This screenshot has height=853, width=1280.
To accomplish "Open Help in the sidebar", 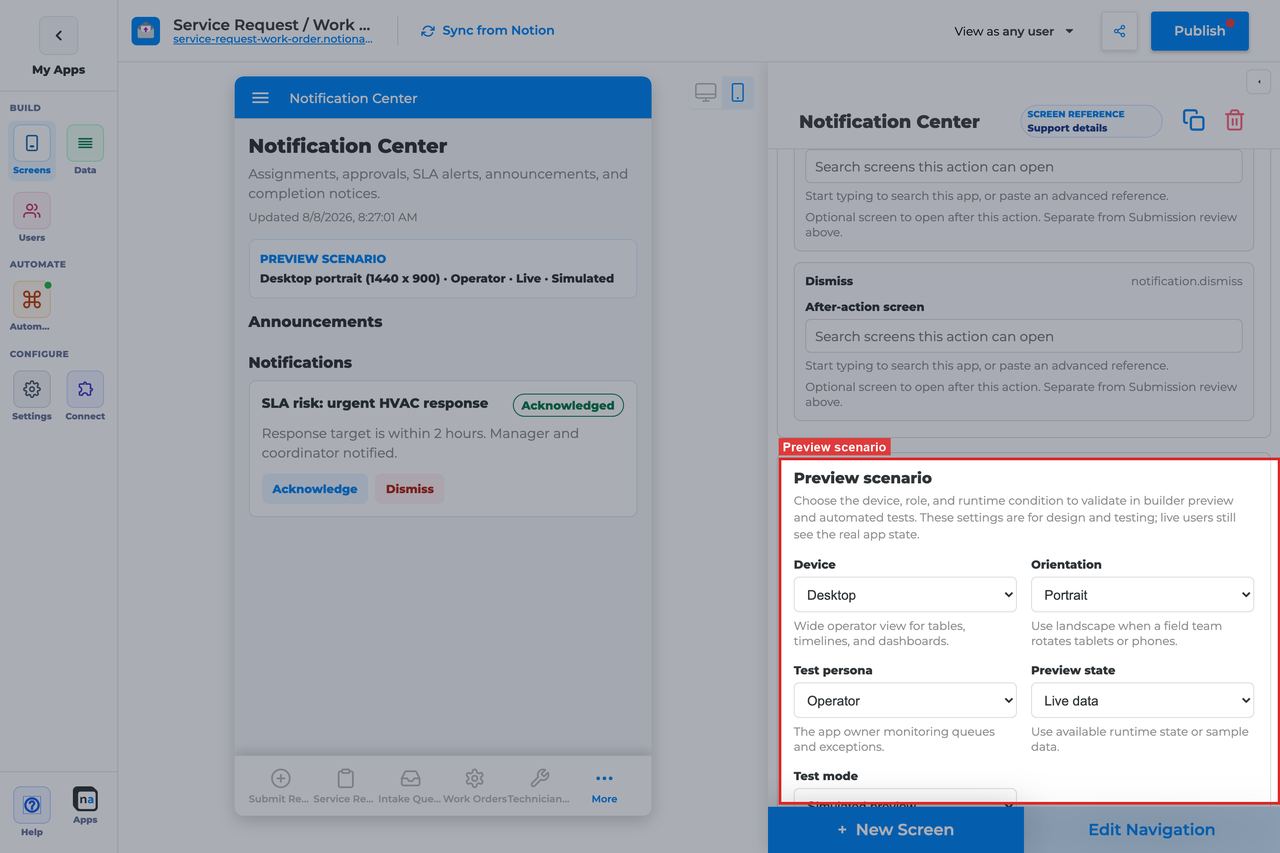I will pyautogui.click(x=32, y=812).
